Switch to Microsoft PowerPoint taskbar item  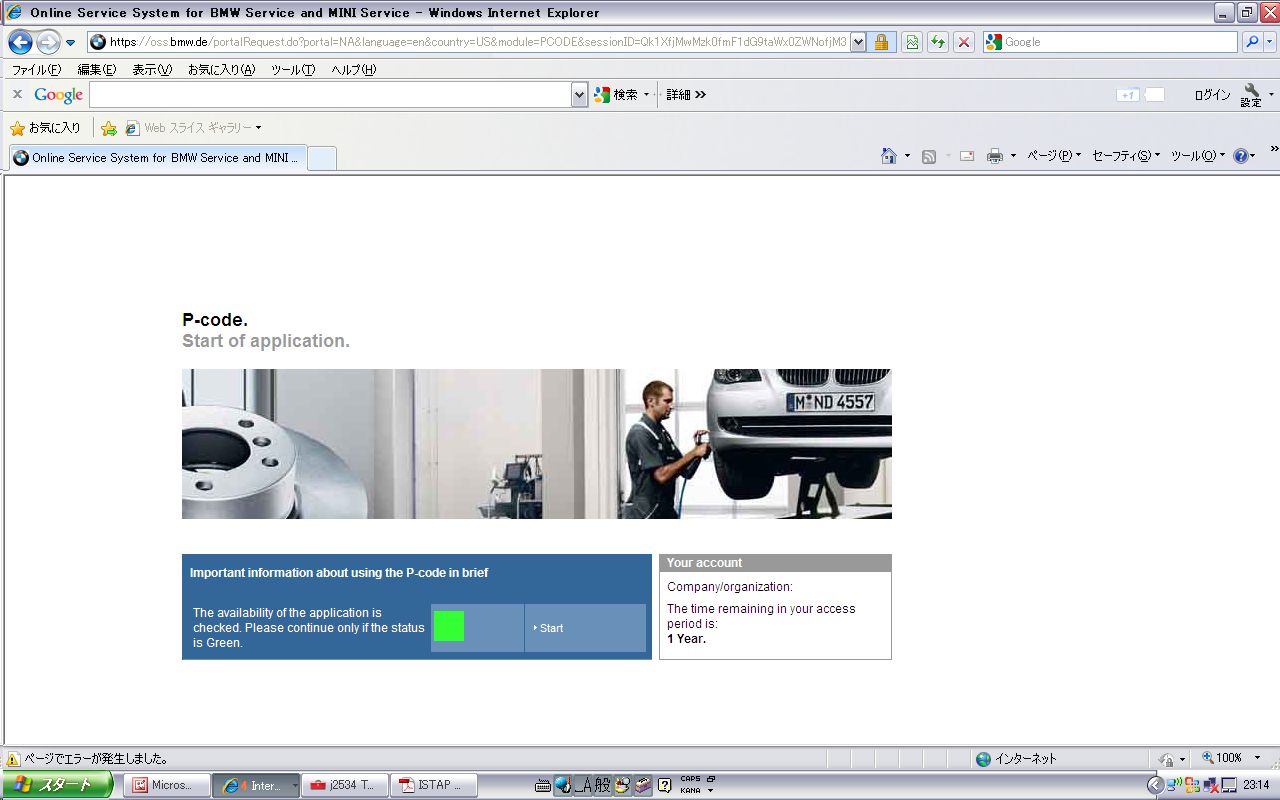167,785
